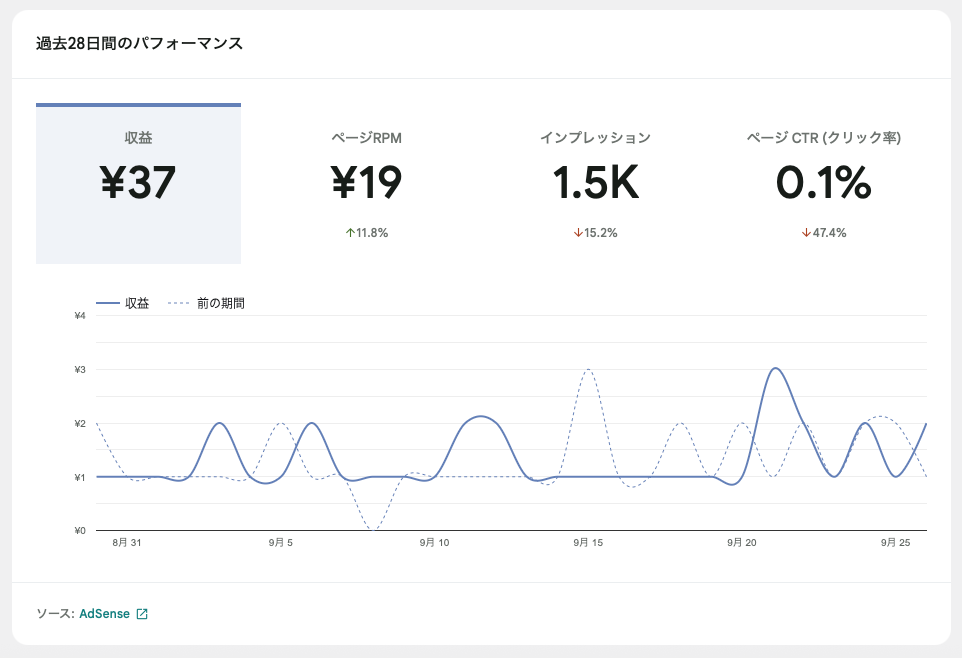Click the 8月 31 date axis label
The height and width of the screenshot is (658, 962).
tap(126, 543)
